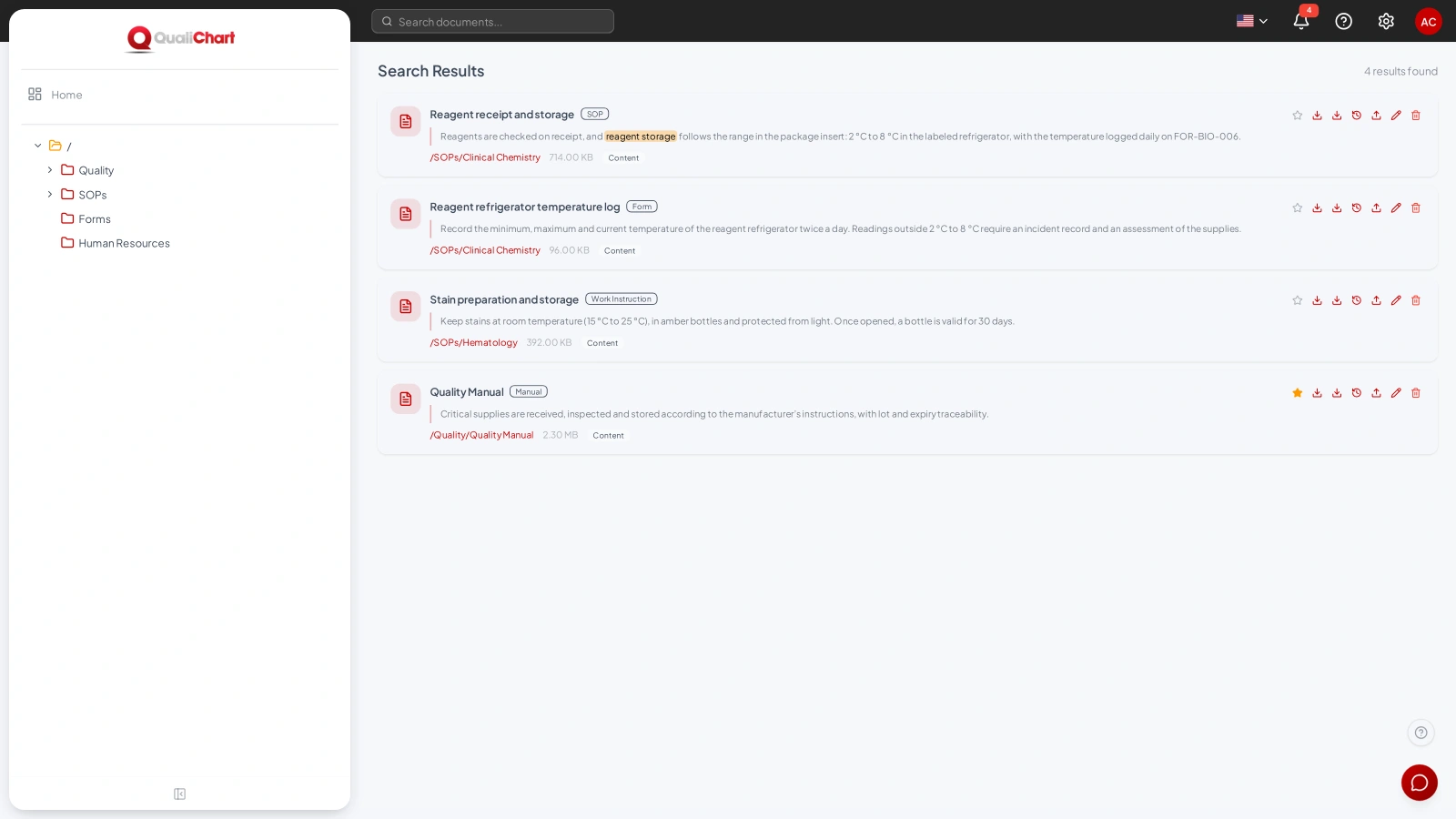This screenshot has height=819, width=1456.
Task: Open the red chat bubble button
Action: 1420,783
